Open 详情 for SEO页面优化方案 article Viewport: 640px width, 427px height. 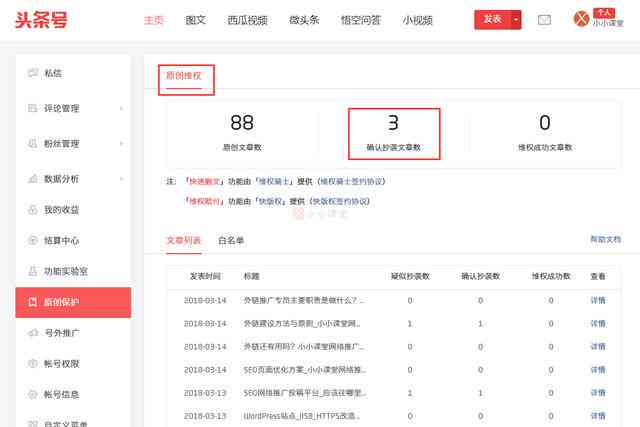coord(598,370)
